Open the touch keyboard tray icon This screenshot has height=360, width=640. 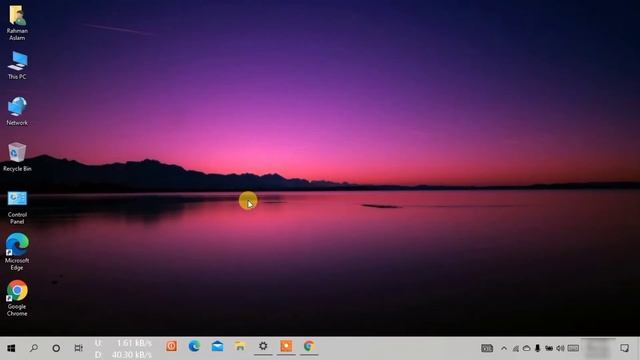point(573,348)
